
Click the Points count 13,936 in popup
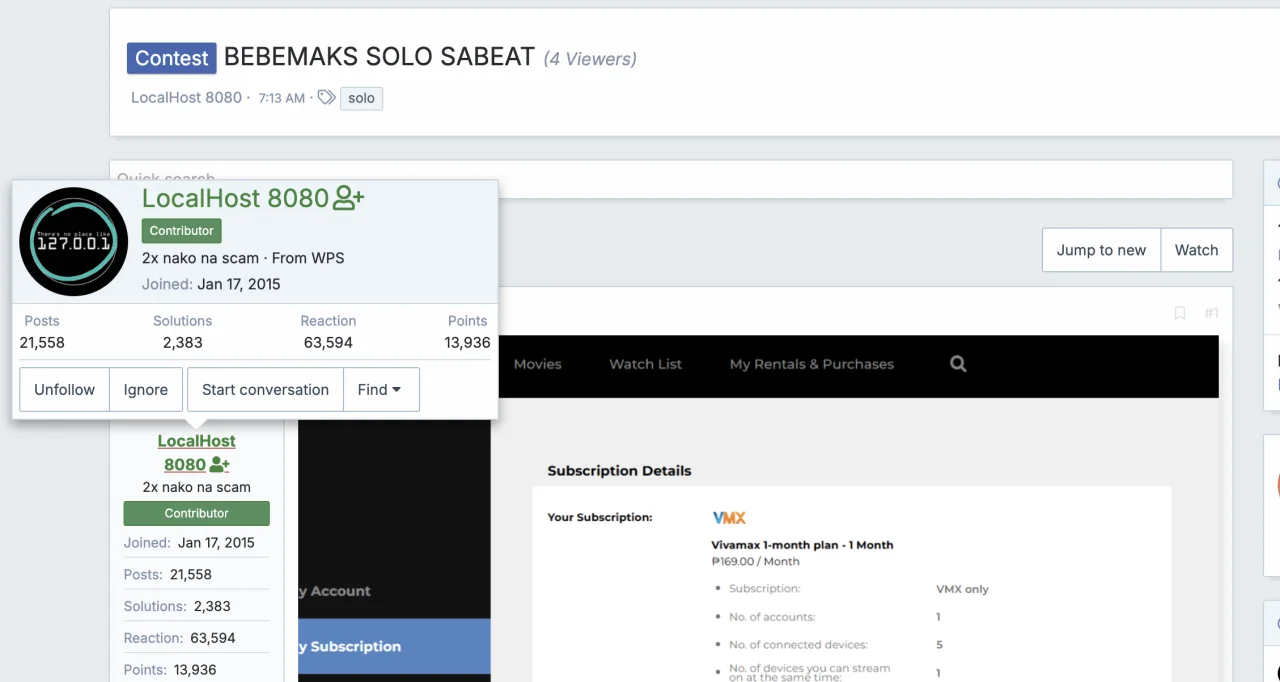(x=467, y=342)
